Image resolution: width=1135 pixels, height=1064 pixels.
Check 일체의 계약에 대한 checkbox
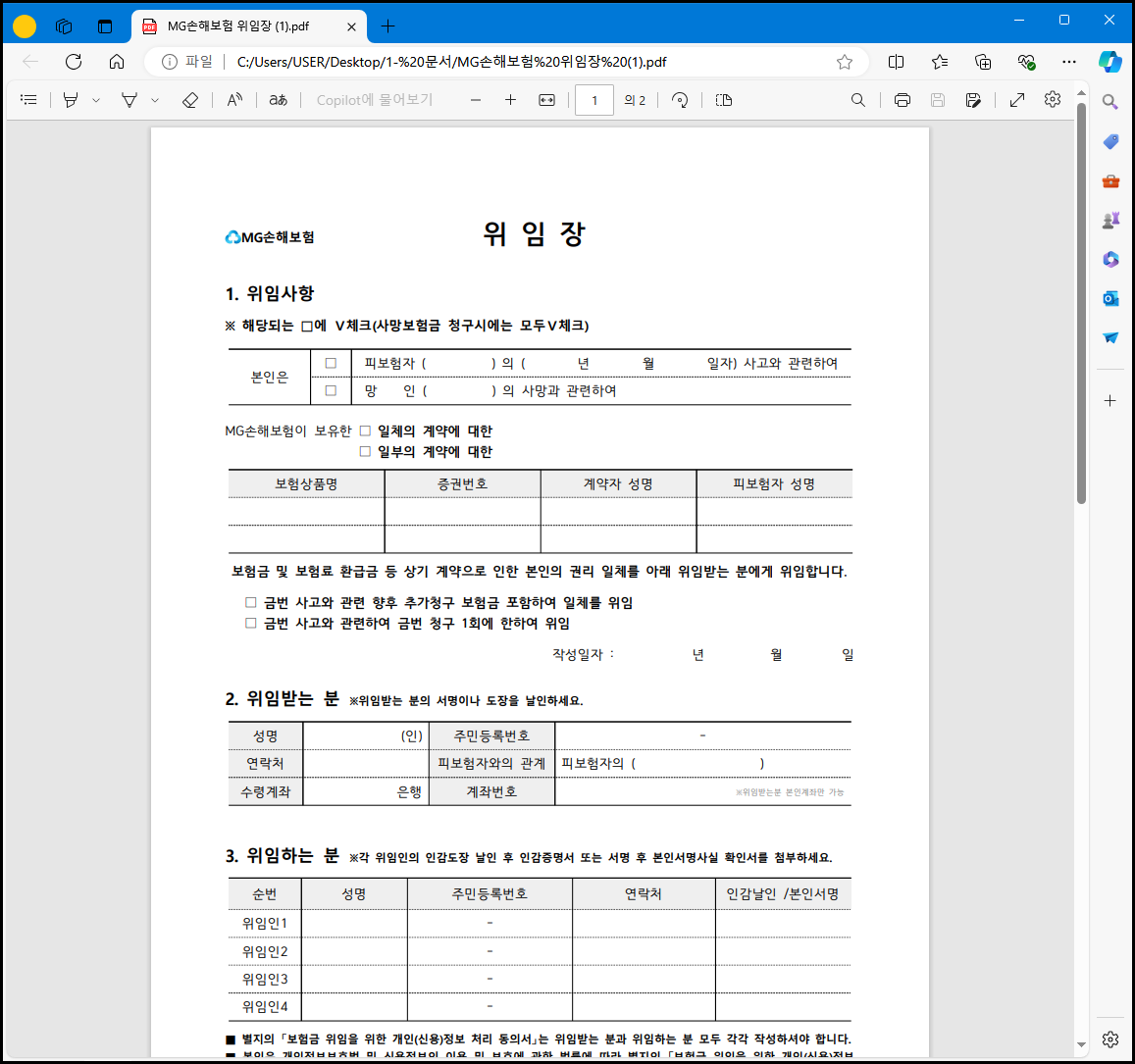pos(366,431)
